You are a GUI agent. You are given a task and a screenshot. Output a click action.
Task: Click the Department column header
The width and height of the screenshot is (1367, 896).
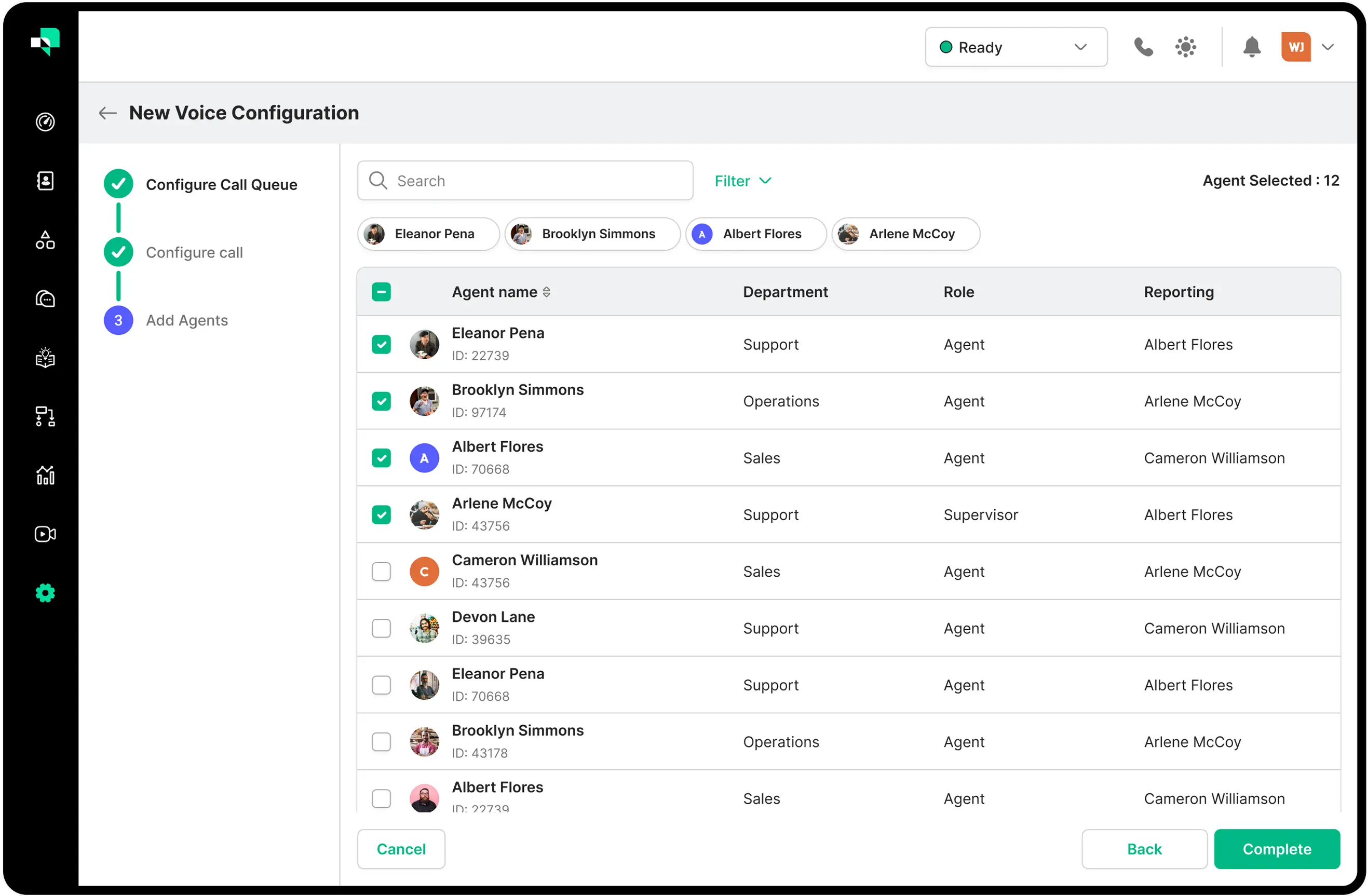pyautogui.click(x=785, y=292)
